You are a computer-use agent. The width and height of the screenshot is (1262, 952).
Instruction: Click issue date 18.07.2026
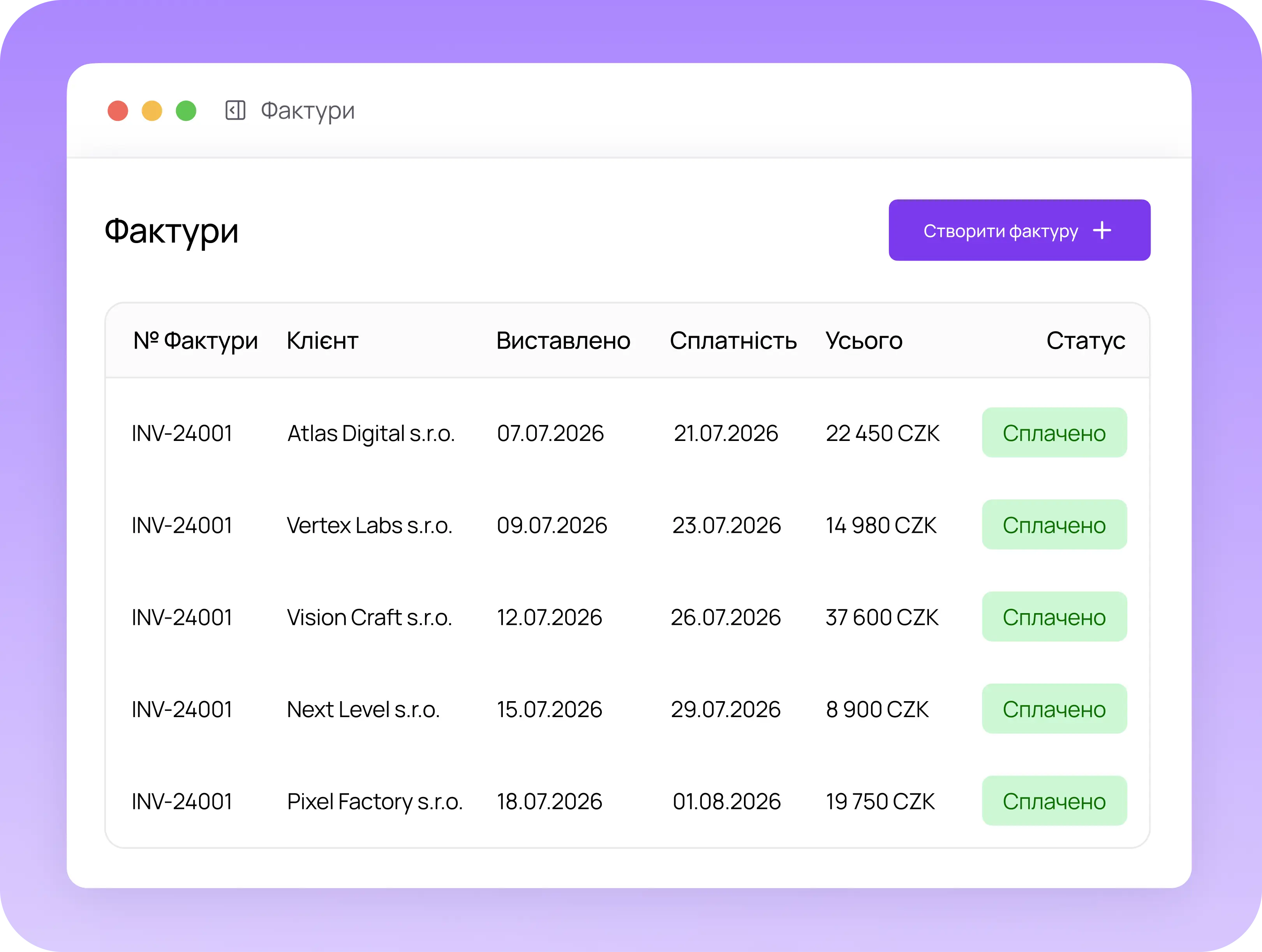[550, 801]
